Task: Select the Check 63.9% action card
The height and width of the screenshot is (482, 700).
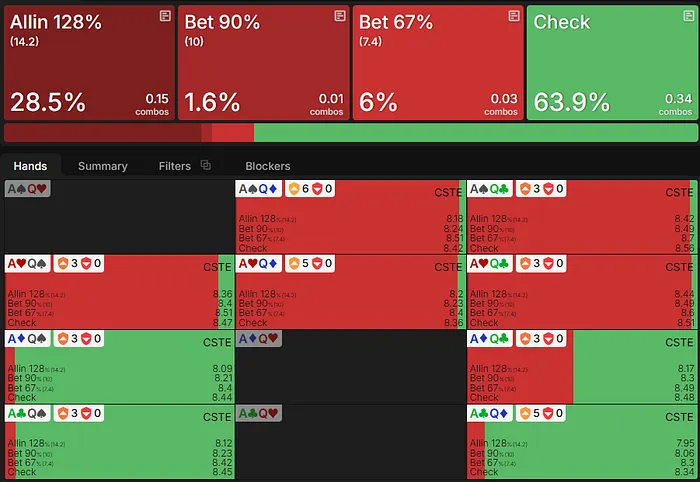Action: (x=611, y=62)
